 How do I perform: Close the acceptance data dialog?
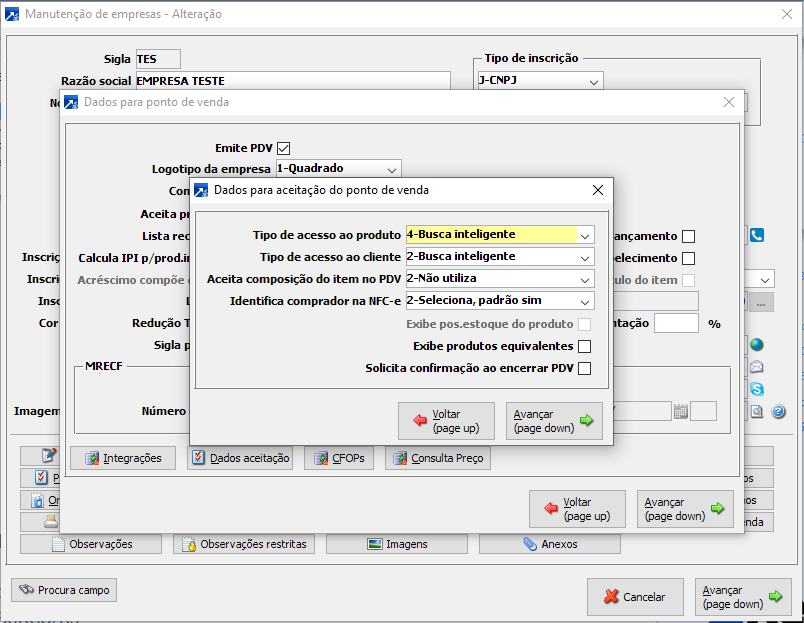[598, 190]
